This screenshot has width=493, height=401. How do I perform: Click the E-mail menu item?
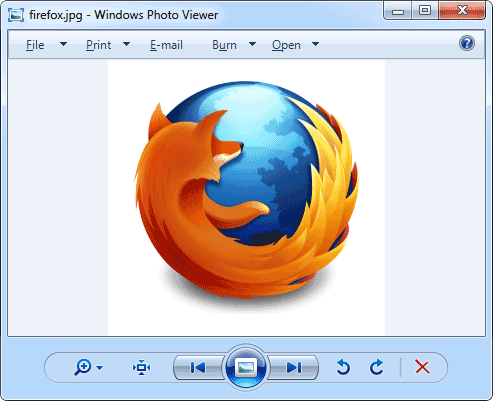pos(166,45)
